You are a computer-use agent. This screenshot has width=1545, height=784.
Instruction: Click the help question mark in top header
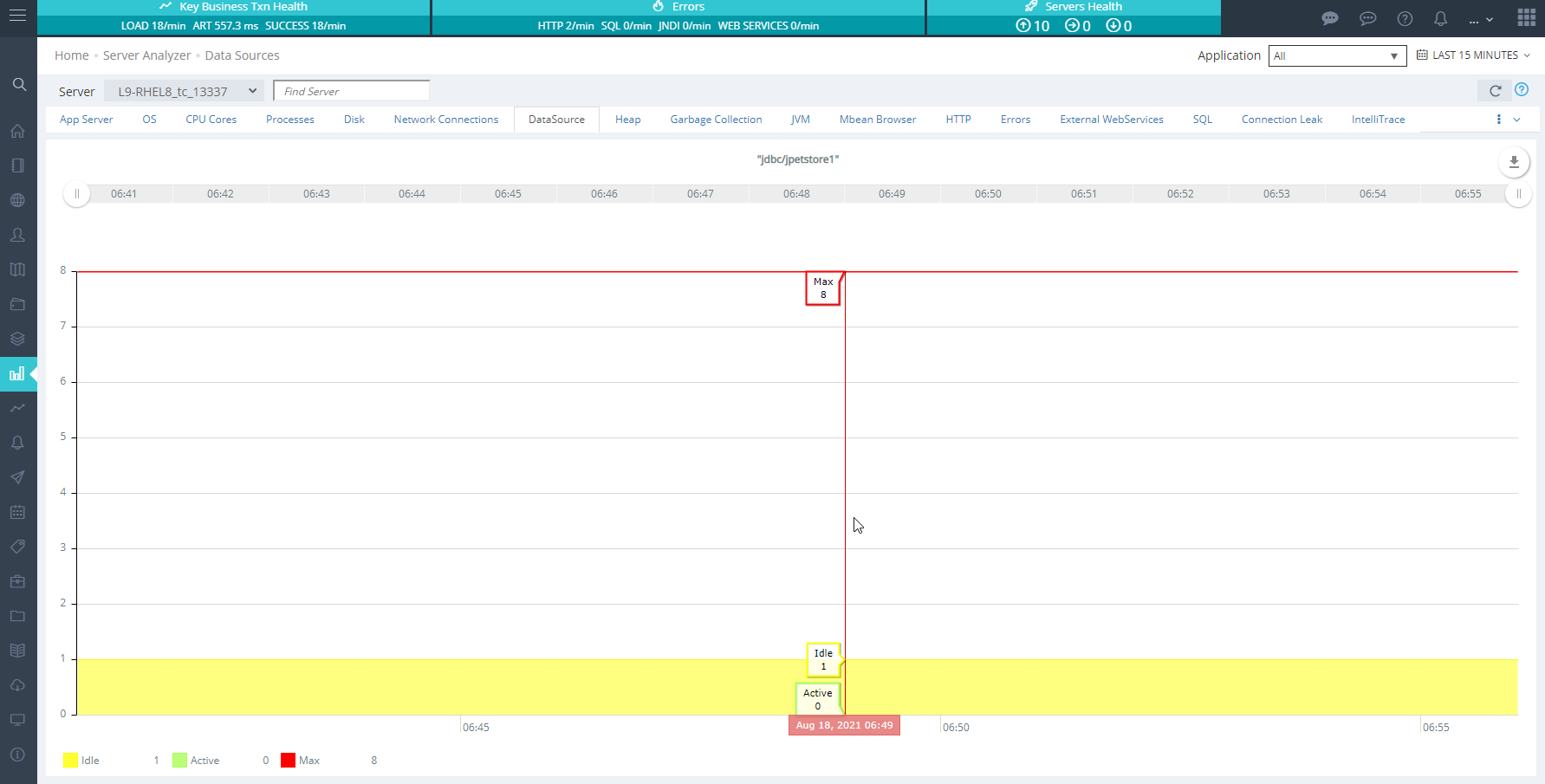[1405, 18]
